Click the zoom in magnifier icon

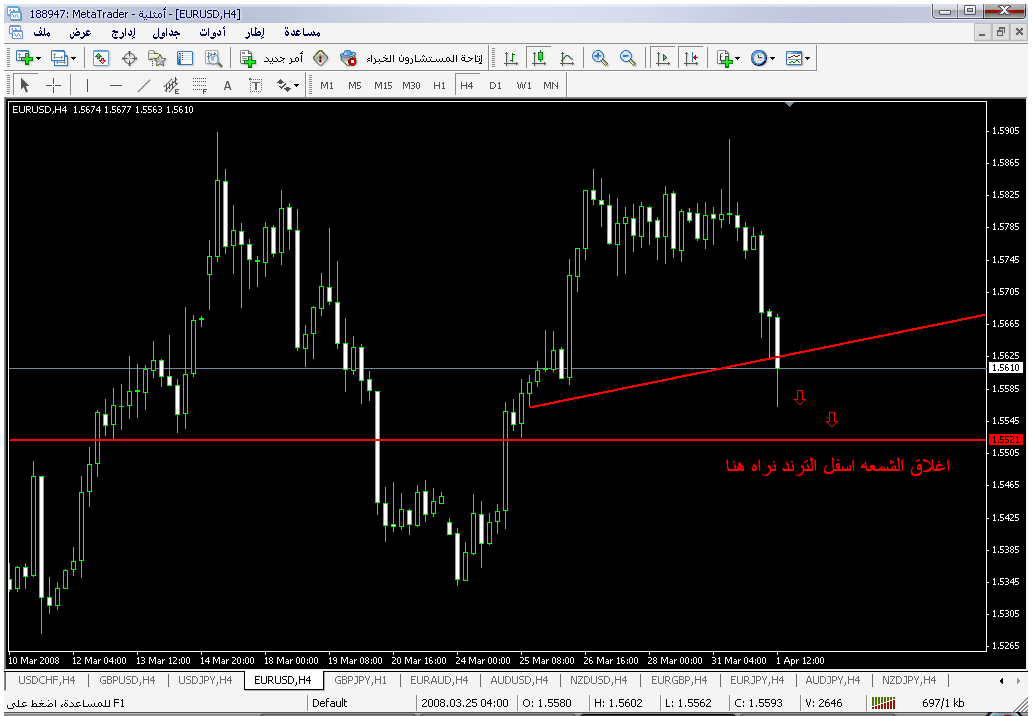tap(600, 58)
